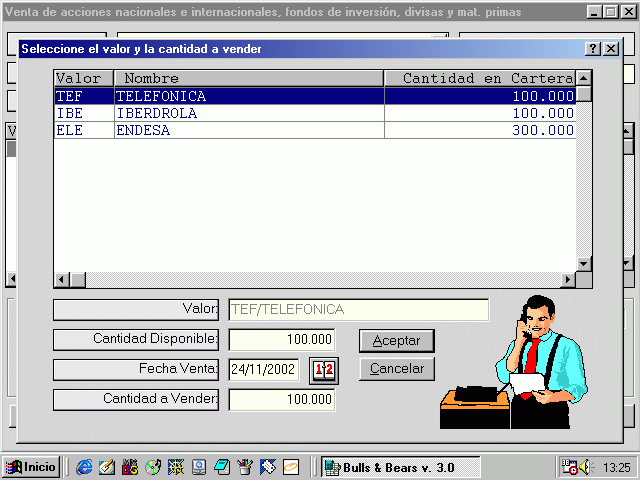Open the pencil-and-paper quick launch icon
Screen dimensions: 640x480
(x=107, y=467)
